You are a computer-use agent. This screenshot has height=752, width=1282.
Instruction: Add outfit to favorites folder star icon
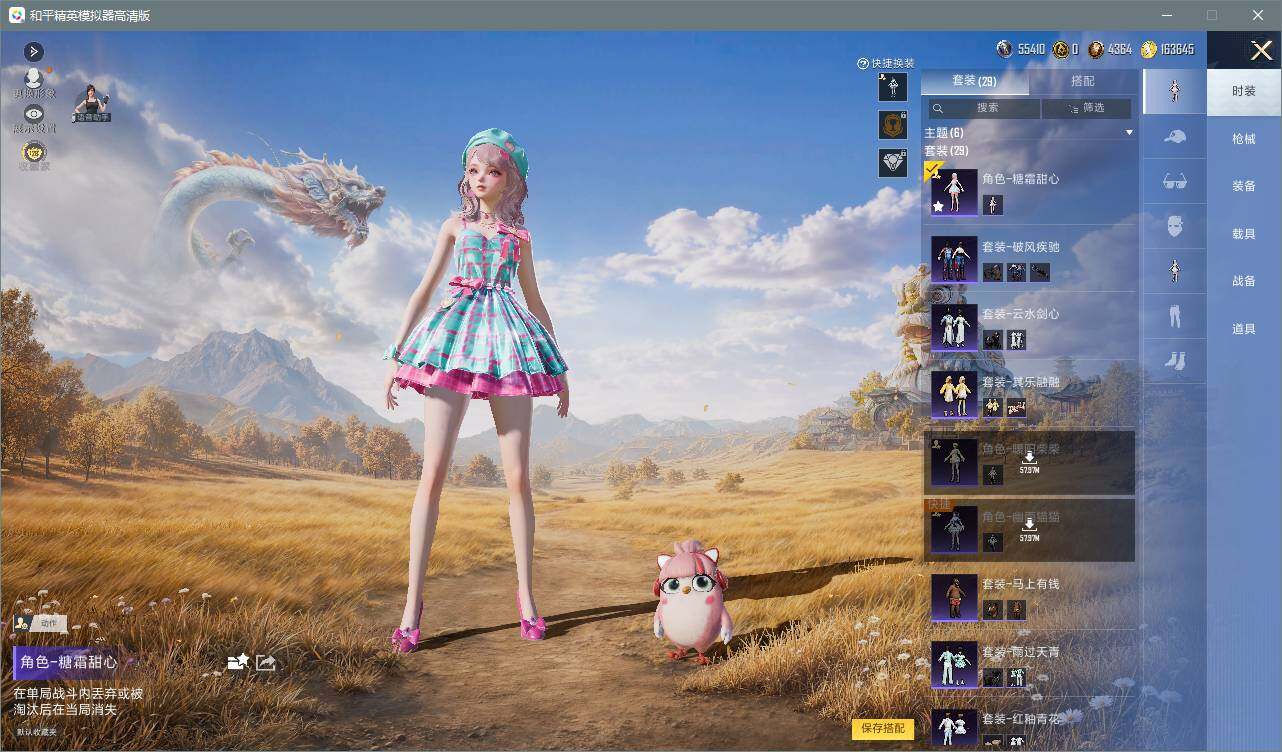pos(238,662)
